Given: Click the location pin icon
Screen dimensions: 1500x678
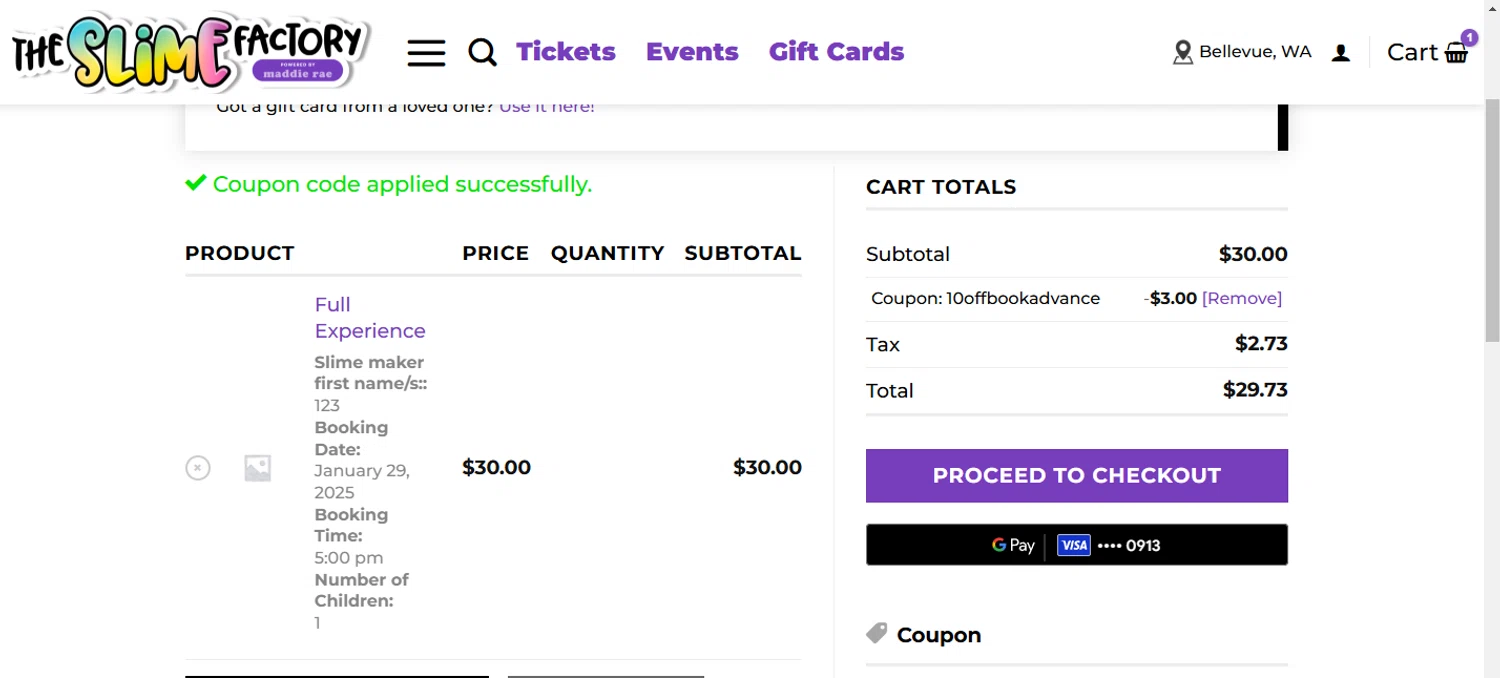Looking at the screenshot, I should tap(1183, 52).
